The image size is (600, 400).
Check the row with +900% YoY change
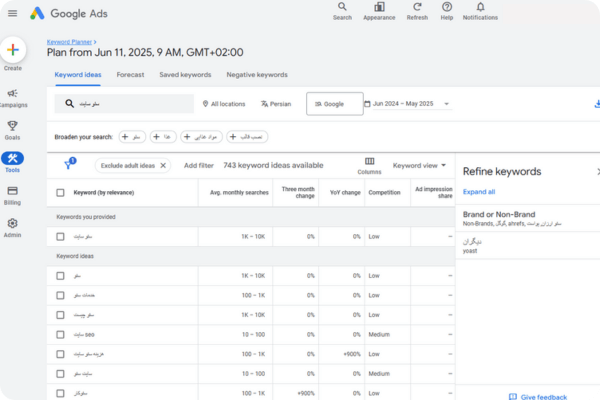[60, 354]
